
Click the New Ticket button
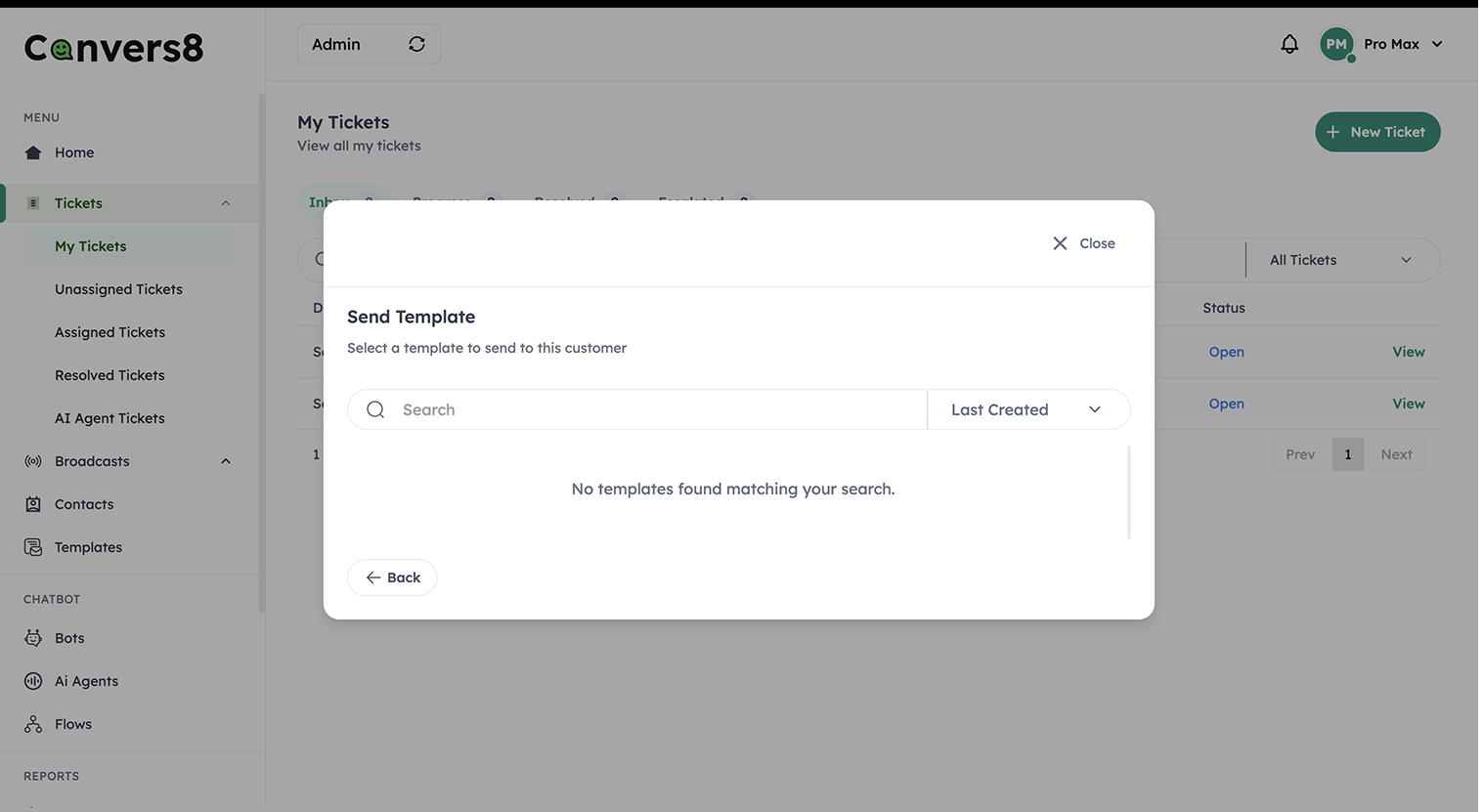tap(1376, 132)
